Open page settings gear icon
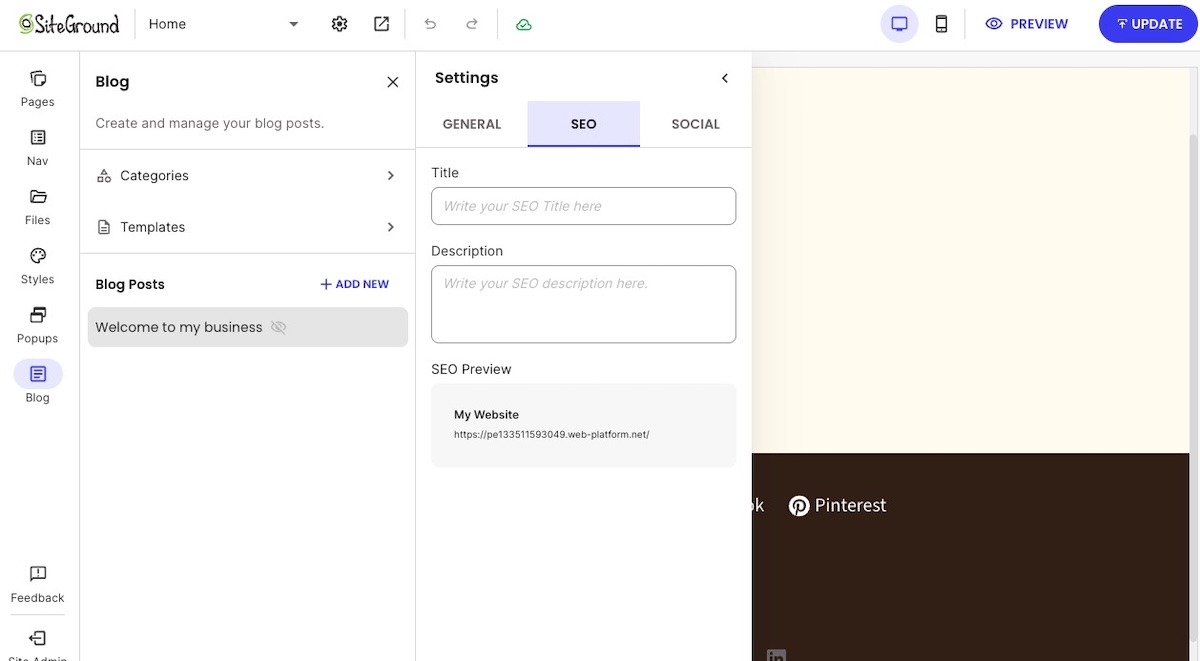 pos(339,24)
